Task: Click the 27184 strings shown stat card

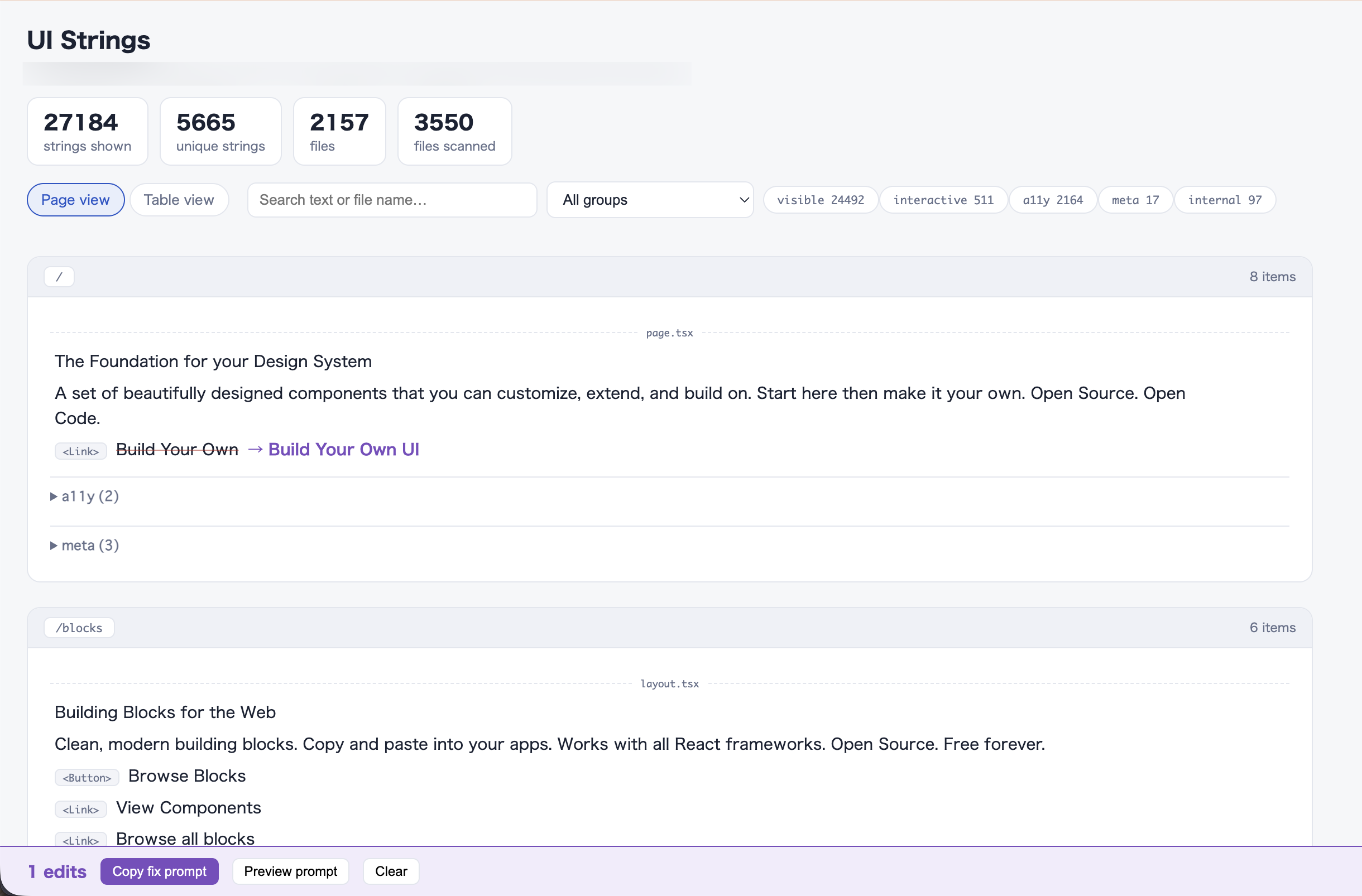Action: click(88, 132)
